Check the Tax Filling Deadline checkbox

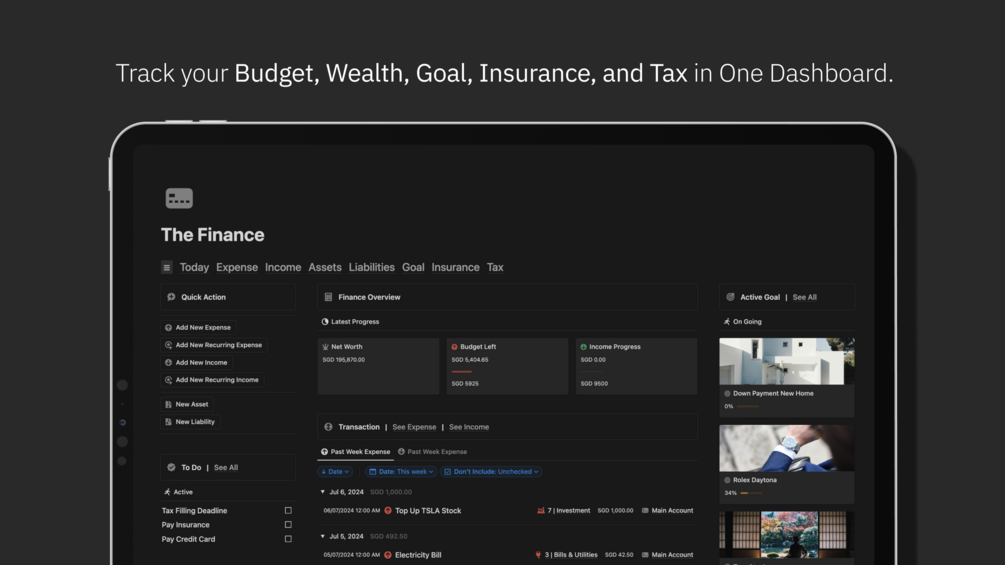(288, 511)
